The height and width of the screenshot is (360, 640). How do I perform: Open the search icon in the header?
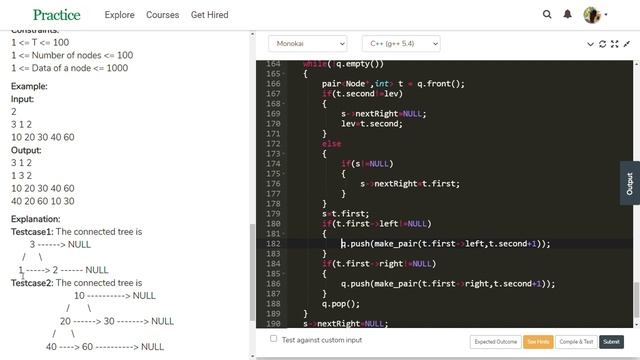click(547, 14)
